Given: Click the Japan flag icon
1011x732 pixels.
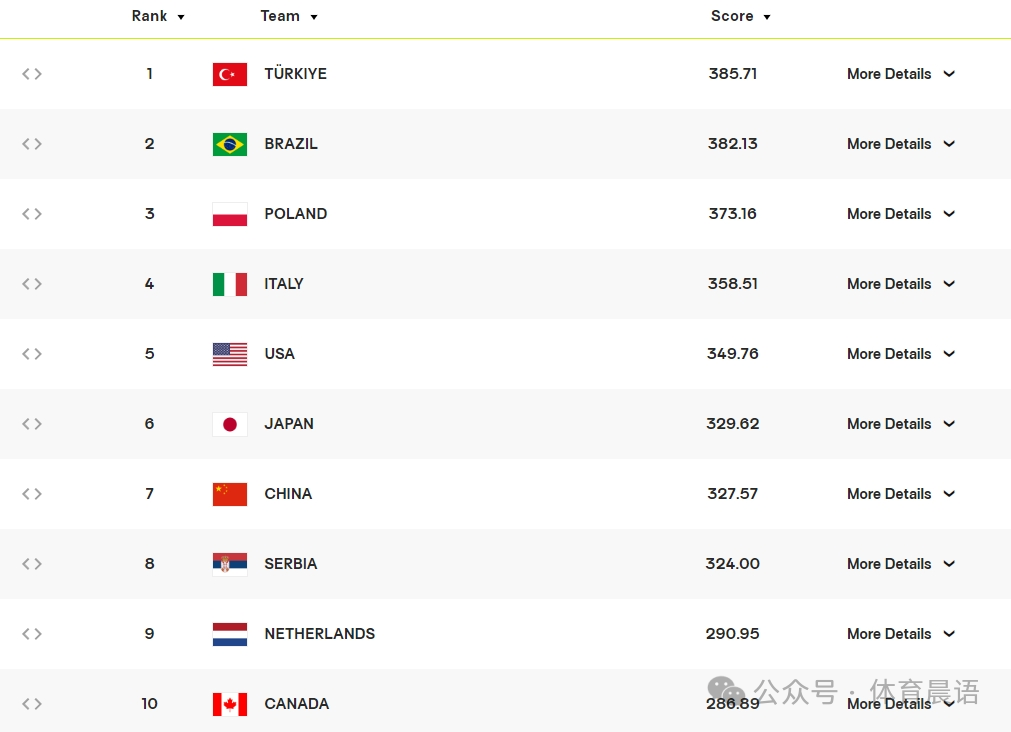Looking at the screenshot, I should 229,424.
